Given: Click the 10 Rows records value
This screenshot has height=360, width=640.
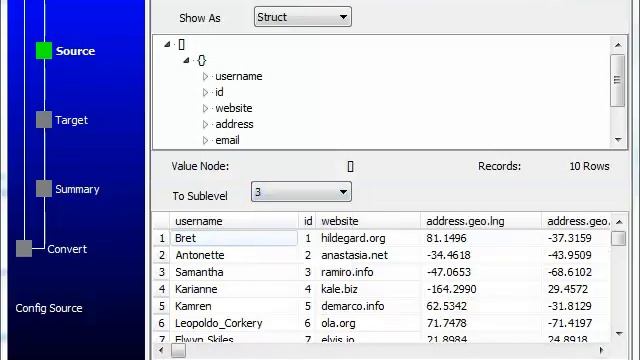Looking at the screenshot, I should point(589,166).
